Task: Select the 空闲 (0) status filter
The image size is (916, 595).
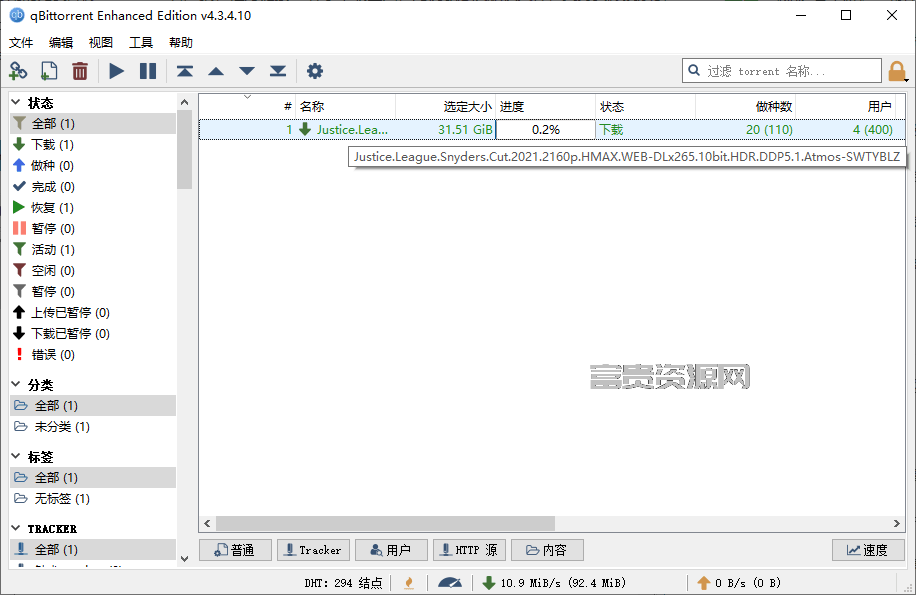Action: 93,271
